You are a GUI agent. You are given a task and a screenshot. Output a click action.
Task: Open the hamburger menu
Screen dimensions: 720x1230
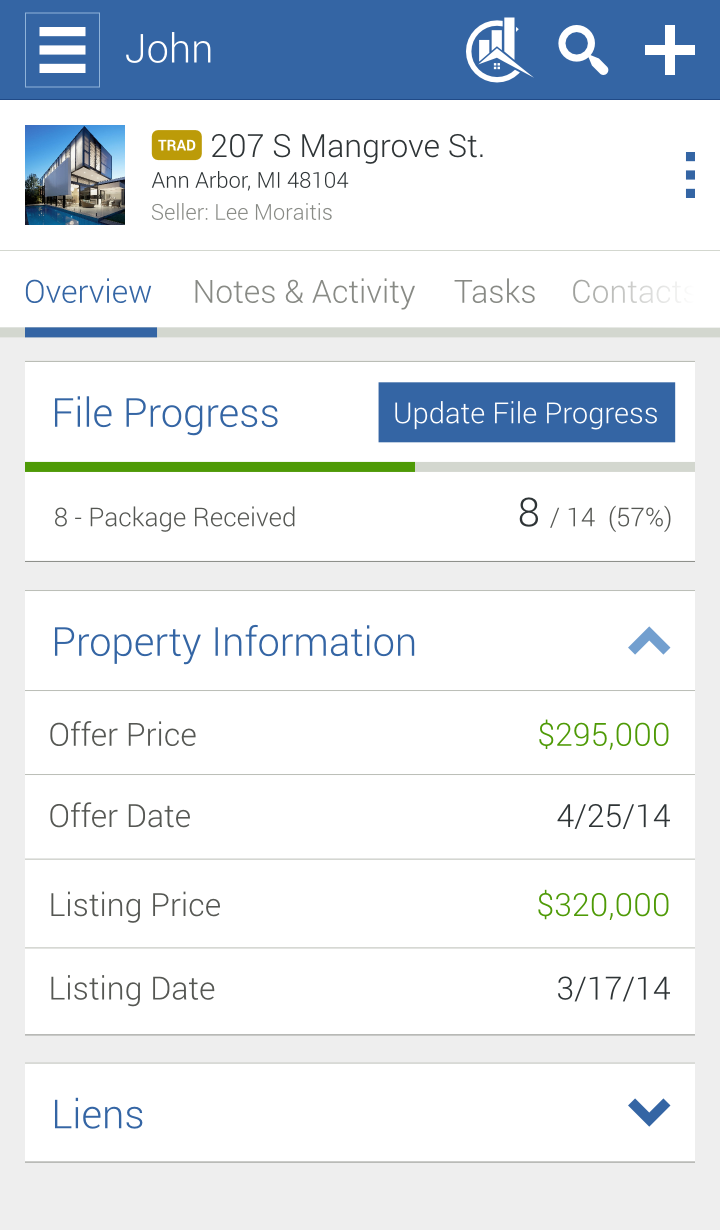[x=62, y=50]
